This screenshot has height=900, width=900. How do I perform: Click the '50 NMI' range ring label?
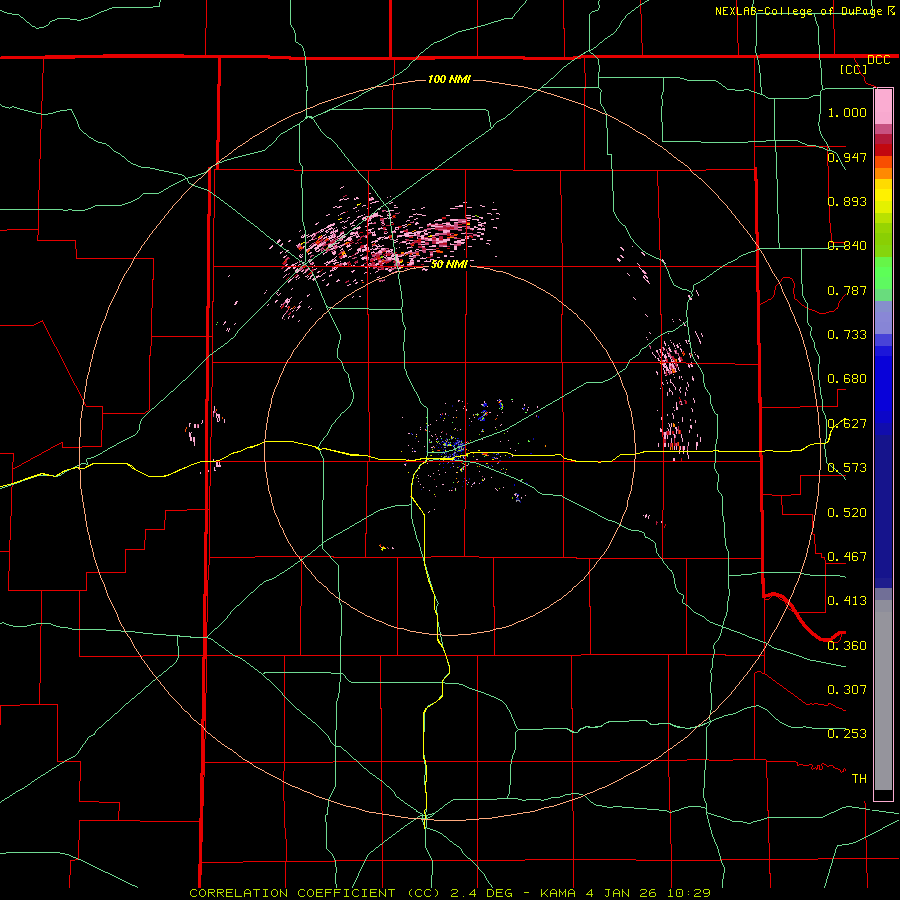[x=449, y=264]
